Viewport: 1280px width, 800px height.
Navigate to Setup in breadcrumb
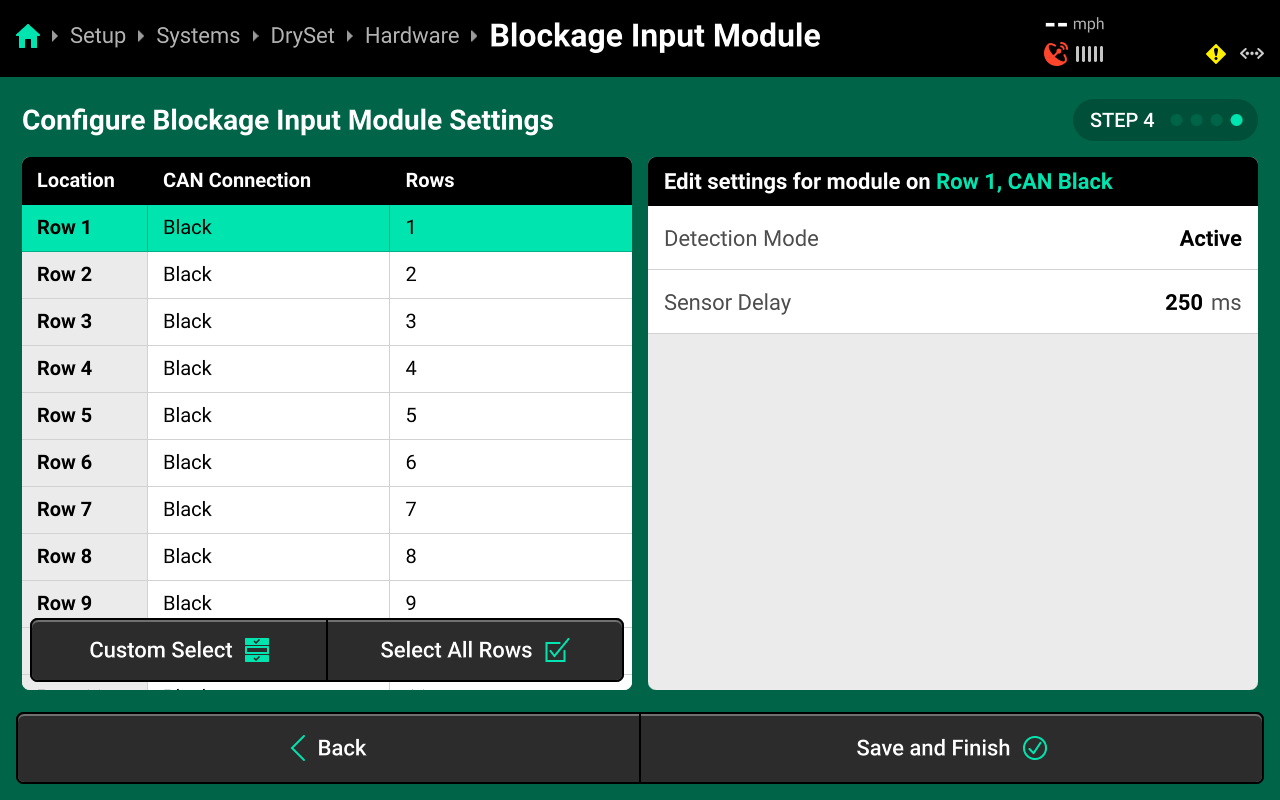click(98, 36)
